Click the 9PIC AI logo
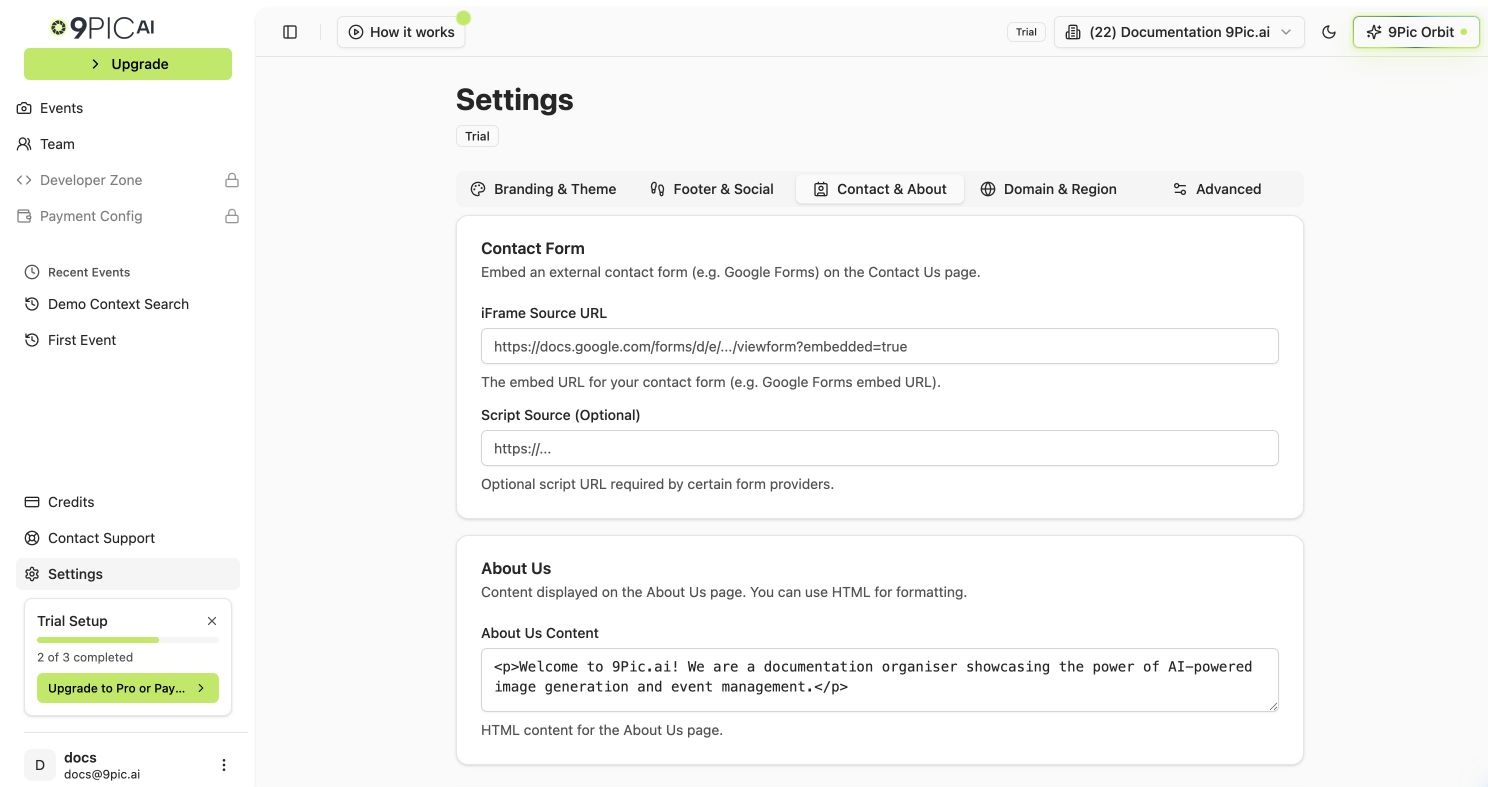 (103, 27)
